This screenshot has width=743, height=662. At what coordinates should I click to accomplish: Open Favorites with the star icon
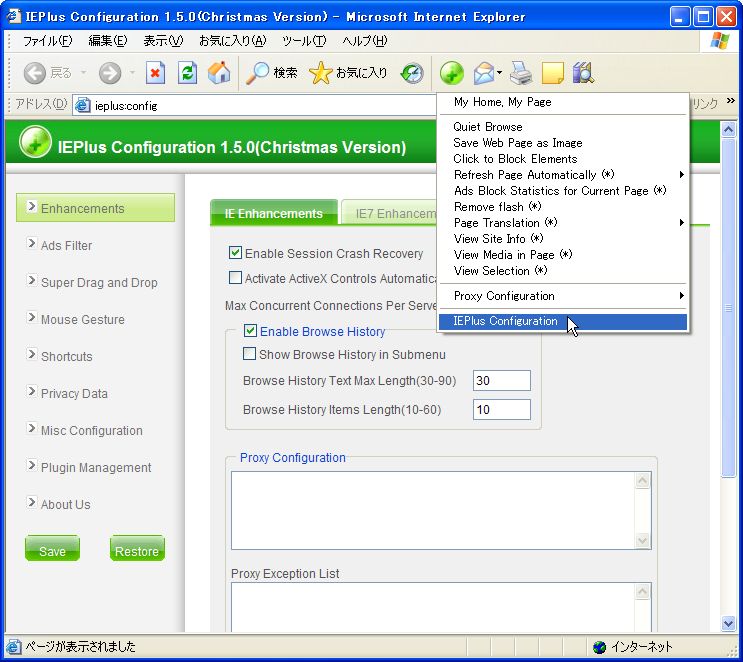321,73
